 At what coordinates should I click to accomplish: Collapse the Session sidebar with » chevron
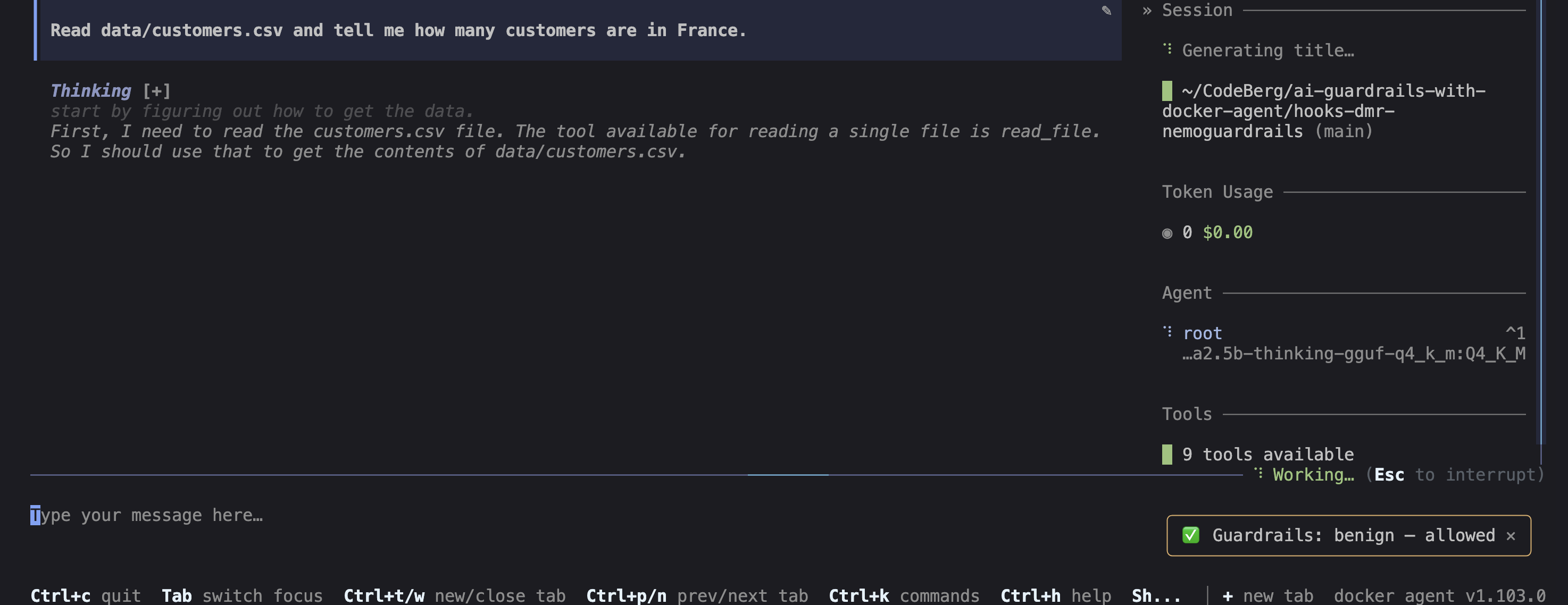click(1147, 10)
